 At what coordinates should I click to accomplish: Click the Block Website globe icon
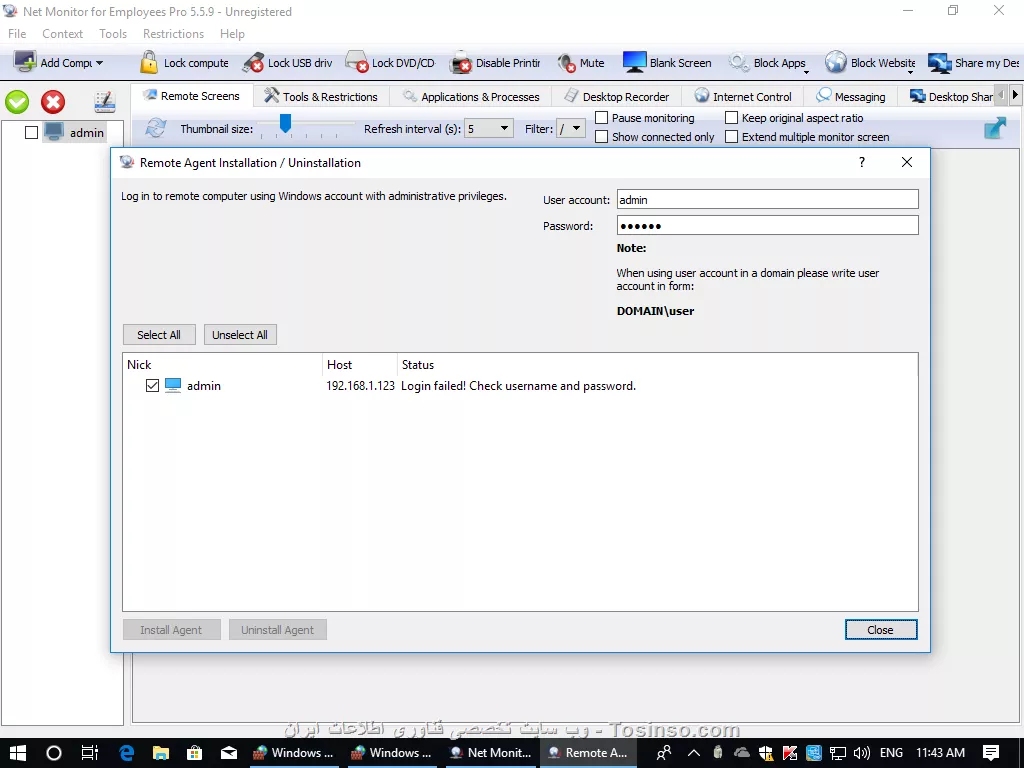835,63
